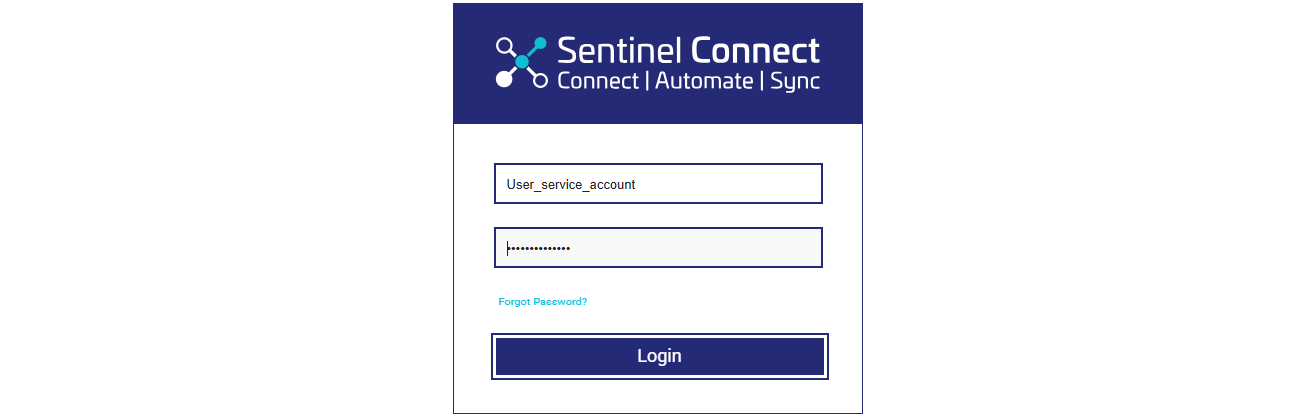Click "Connect" in the header tagline
1305x415 pixels.
pyautogui.click(x=597, y=81)
